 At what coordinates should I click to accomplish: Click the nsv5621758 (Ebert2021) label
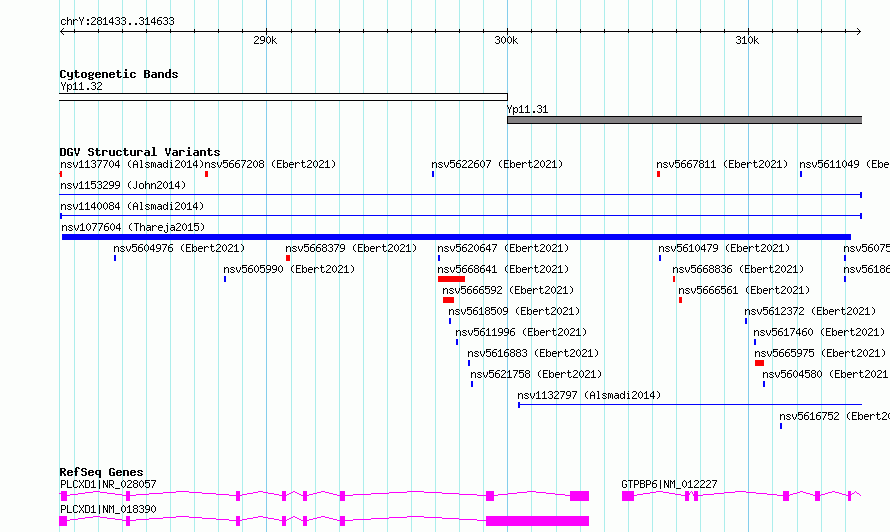536,375
